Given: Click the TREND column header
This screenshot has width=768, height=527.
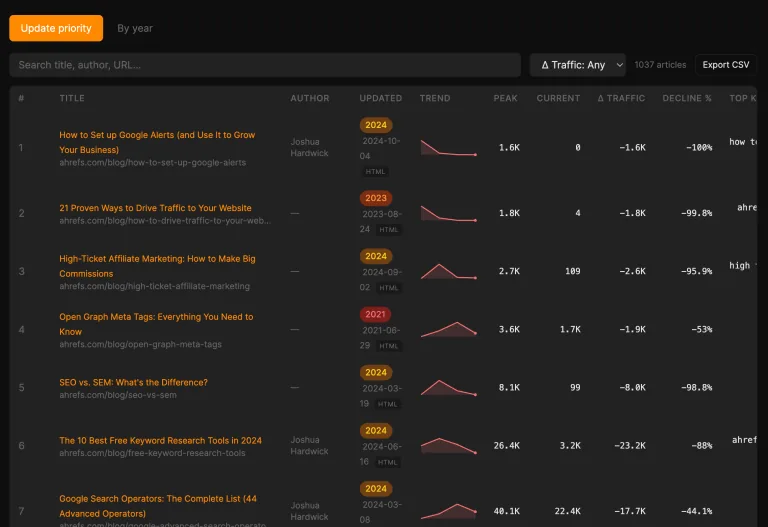Looking at the screenshot, I should point(435,98).
